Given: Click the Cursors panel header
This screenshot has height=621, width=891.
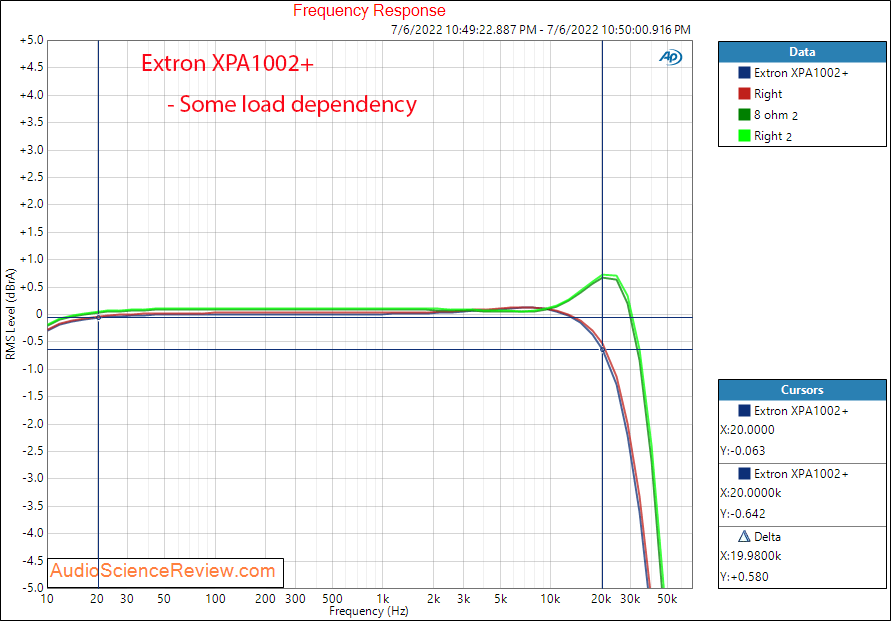Looking at the screenshot, I should tap(802, 390).
